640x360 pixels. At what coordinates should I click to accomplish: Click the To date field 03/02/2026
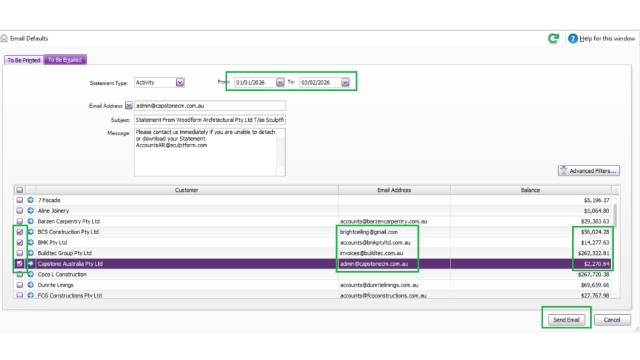tap(320, 82)
